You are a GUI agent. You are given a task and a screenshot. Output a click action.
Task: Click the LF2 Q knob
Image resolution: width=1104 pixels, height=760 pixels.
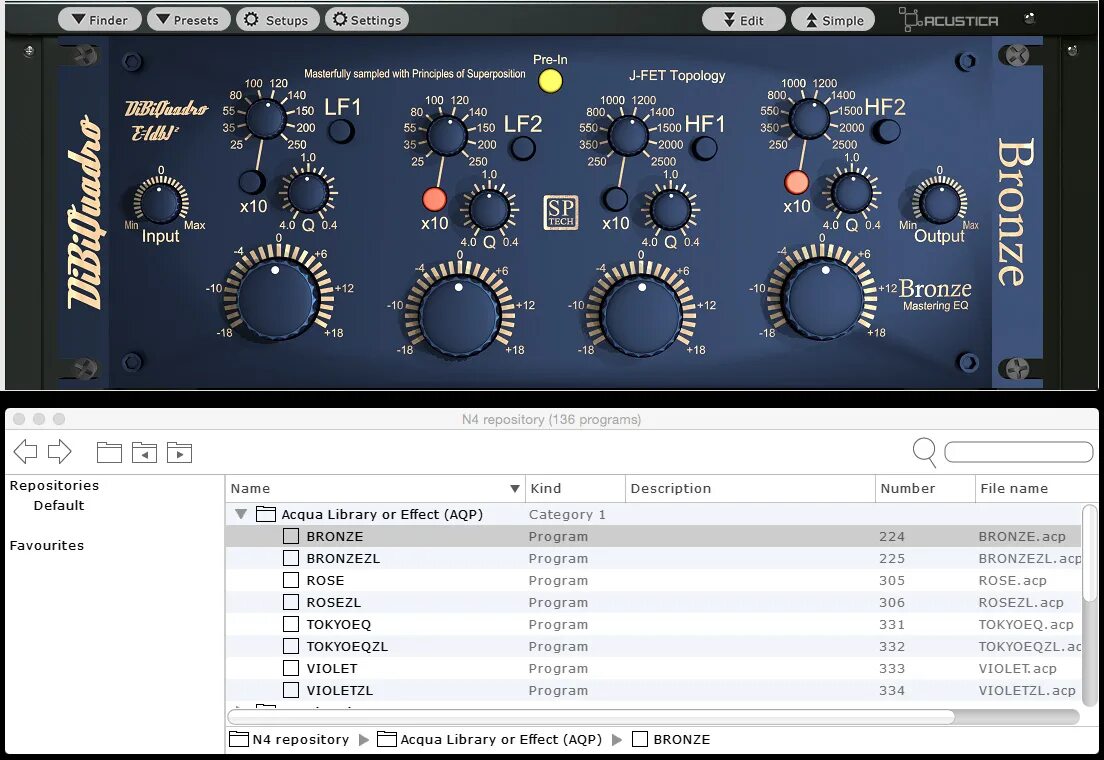(489, 209)
